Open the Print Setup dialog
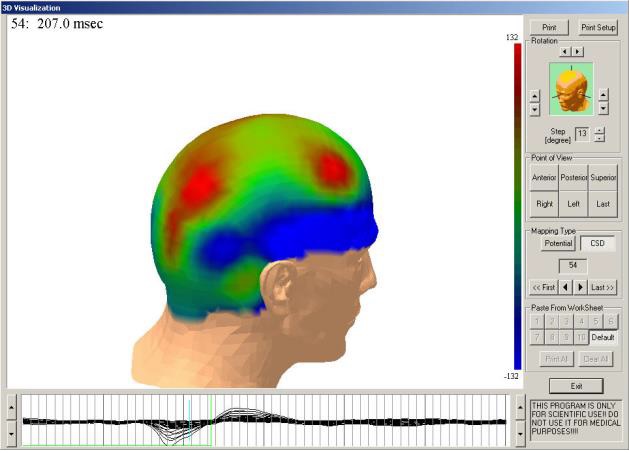Screen dimensions: 629x453 pos(599,27)
